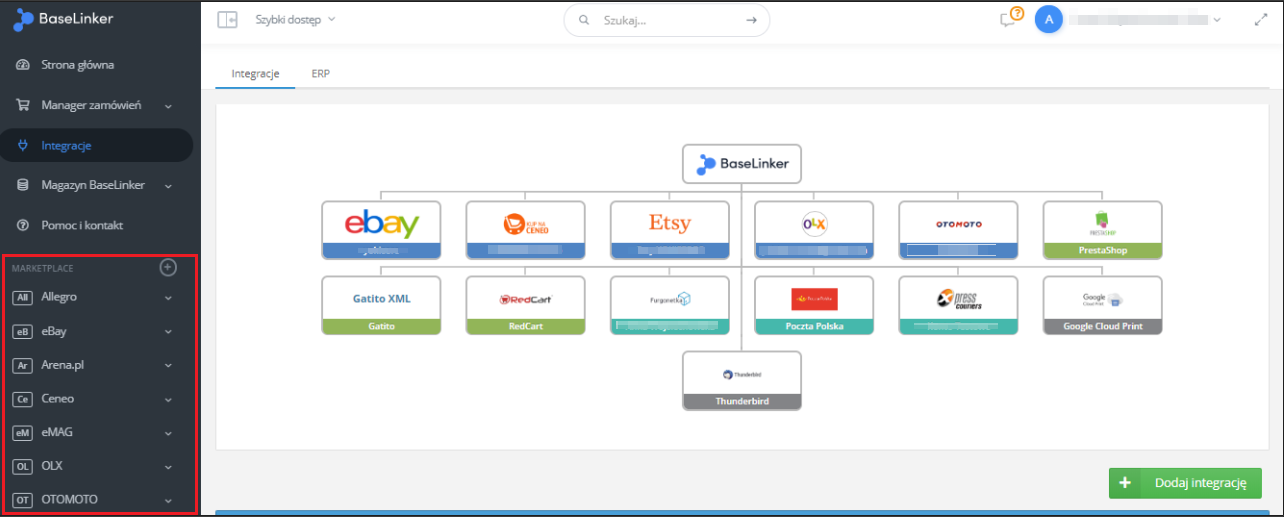1284x517 pixels.
Task: Expand Manager zamówień submenu chevron
Action: click(x=168, y=106)
